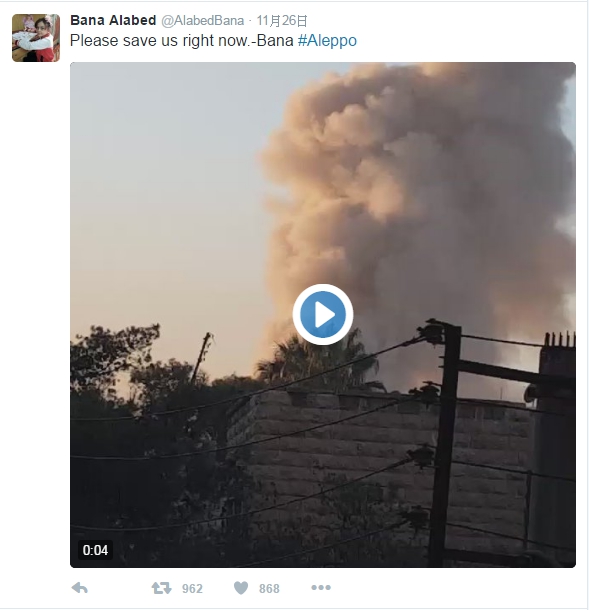Click blank space below the profile avatar
Image resolution: width=589 pixels, height=610 pixels.
(36, 311)
